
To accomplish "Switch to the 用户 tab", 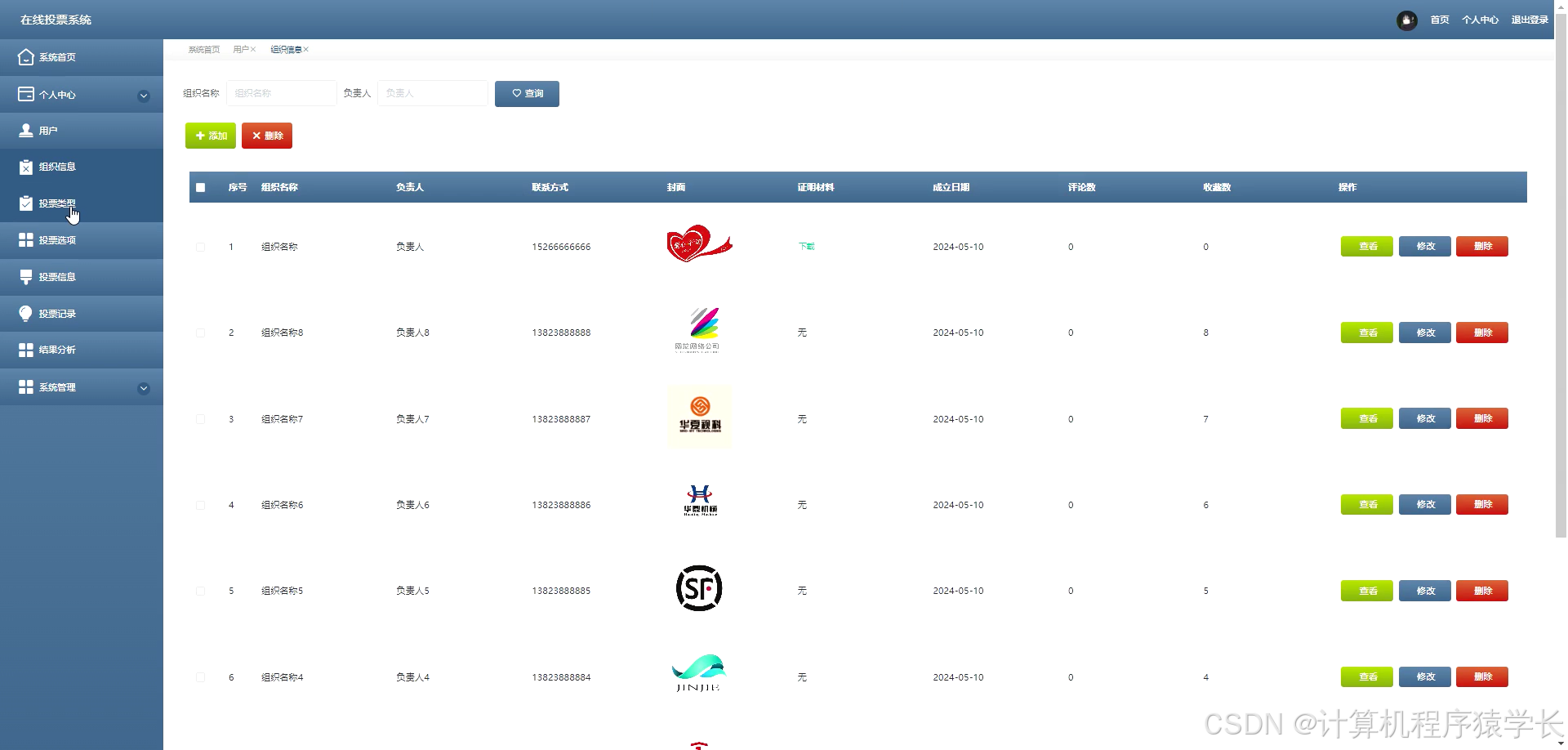I will tap(240, 50).
